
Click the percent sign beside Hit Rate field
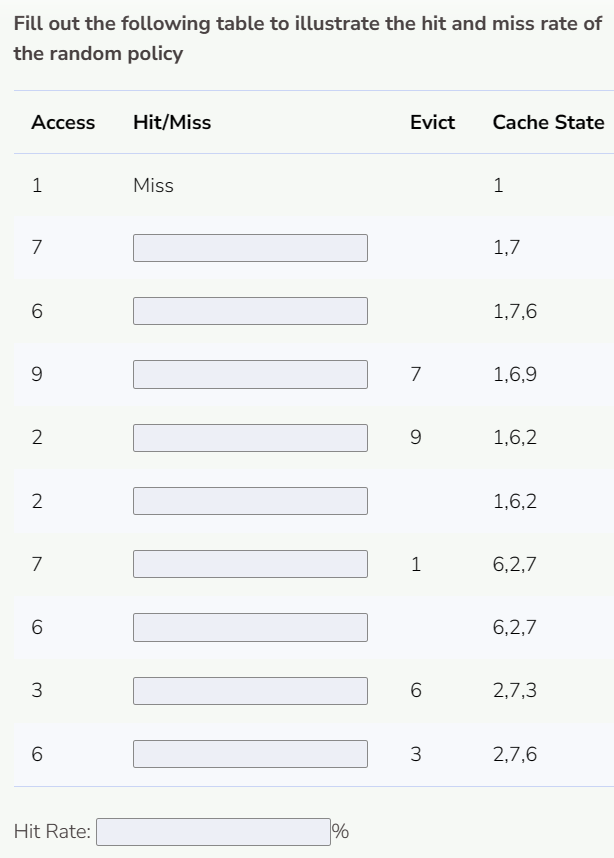(x=336, y=829)
